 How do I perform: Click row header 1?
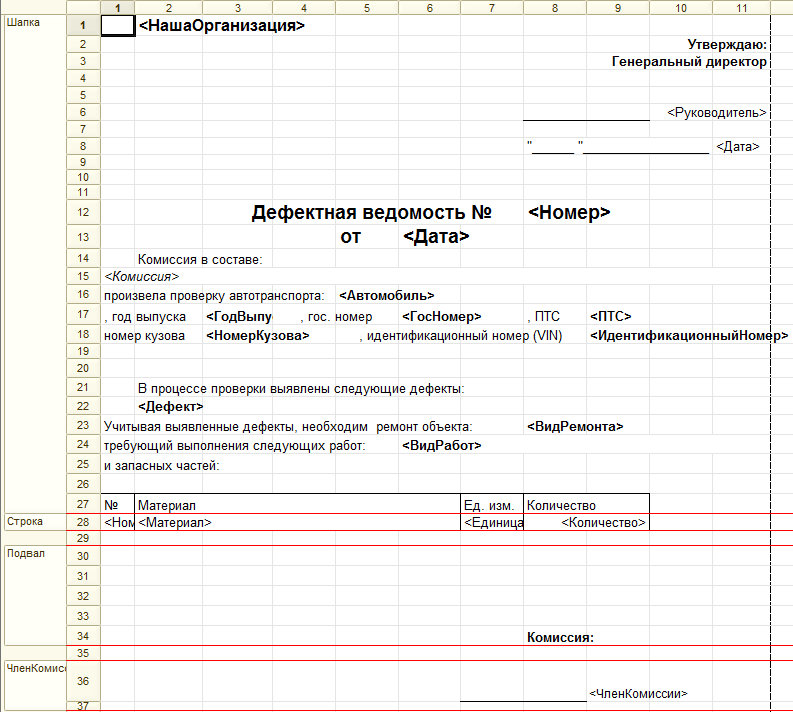(83, 25)
